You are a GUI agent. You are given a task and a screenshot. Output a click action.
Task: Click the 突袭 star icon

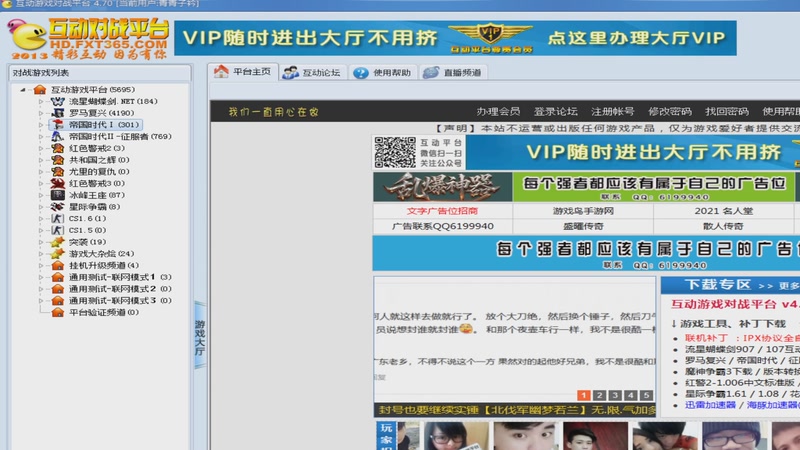58,242
